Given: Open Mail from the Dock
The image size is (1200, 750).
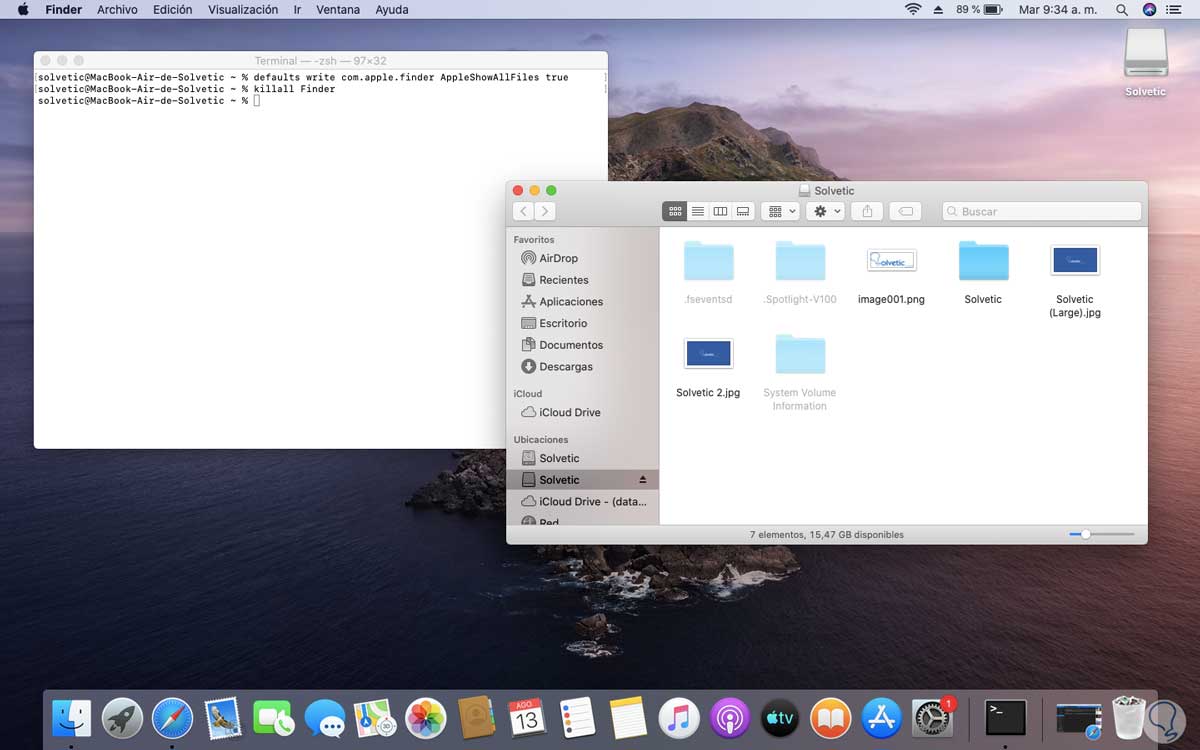Looking at the screenshot, I should (223, 718).
